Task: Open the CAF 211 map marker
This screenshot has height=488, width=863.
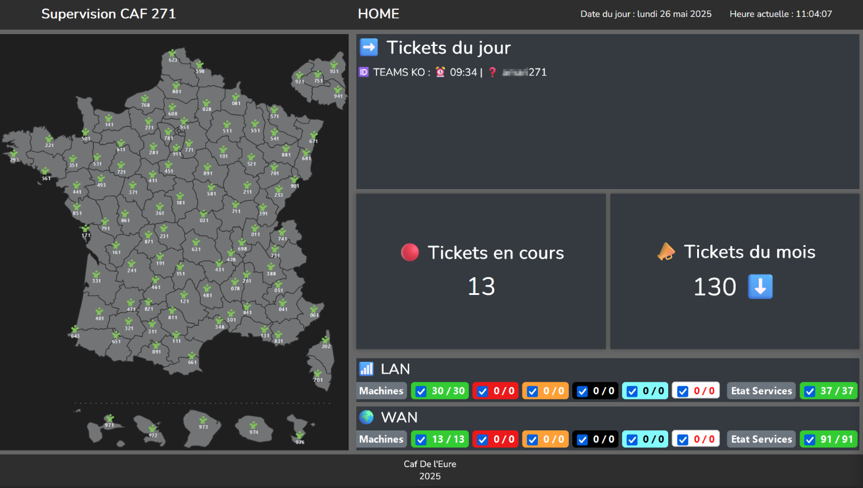Action: coord(247,186)
